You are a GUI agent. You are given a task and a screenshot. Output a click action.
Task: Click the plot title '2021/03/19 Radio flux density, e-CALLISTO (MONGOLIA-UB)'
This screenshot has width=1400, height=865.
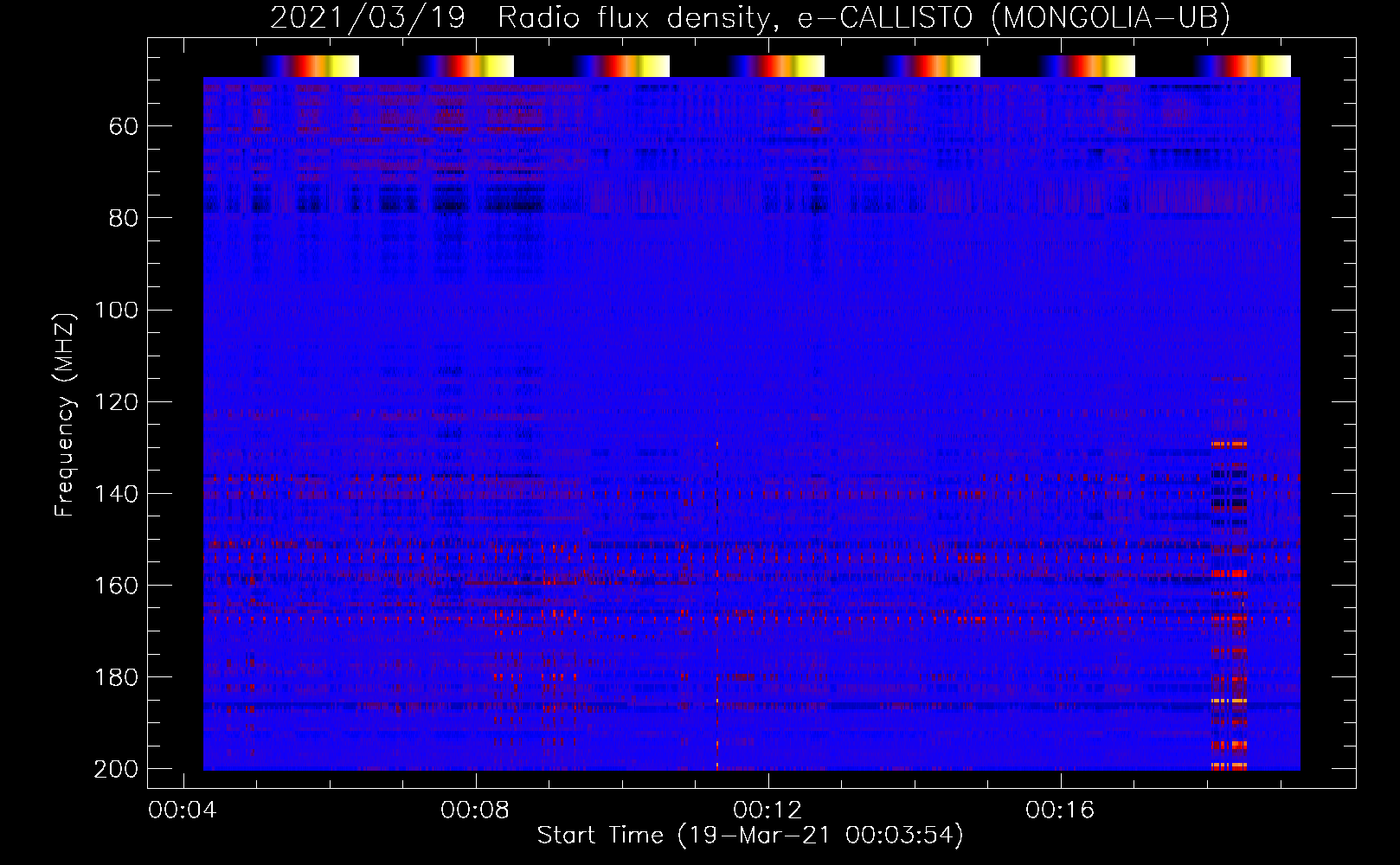(x=750, y=17)
